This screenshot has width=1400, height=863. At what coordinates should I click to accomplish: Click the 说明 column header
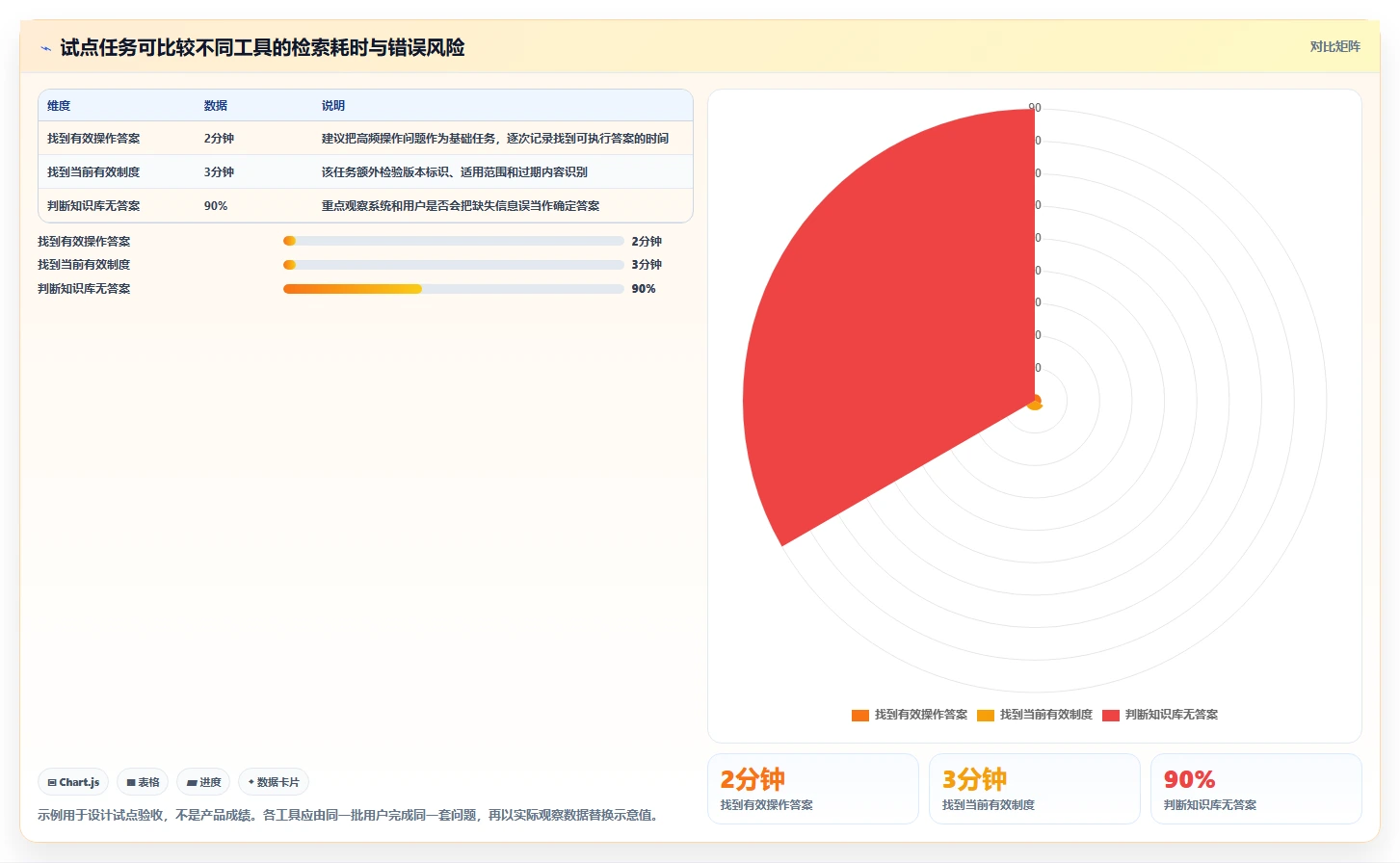(x=333, y=106)
